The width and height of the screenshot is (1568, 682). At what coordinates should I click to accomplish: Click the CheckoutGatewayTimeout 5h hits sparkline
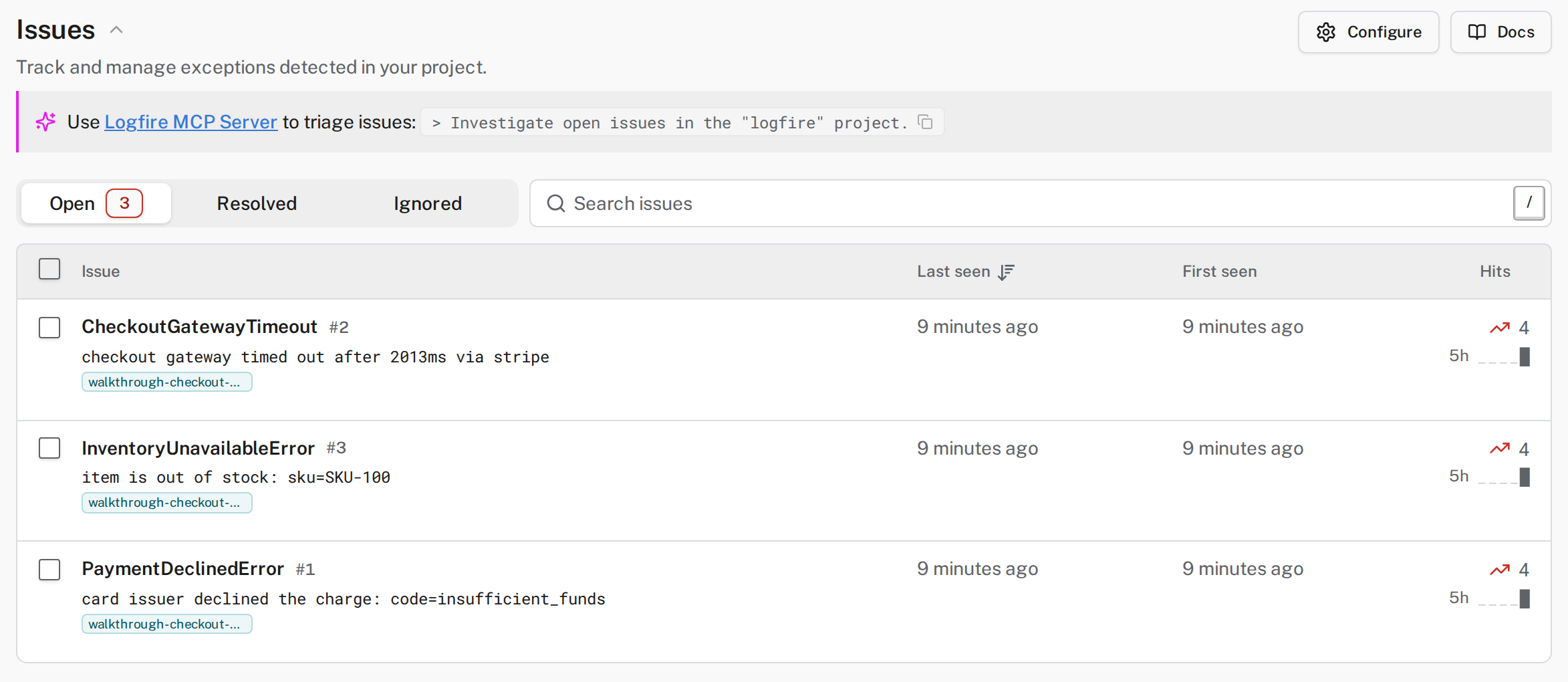(1504, 356)
